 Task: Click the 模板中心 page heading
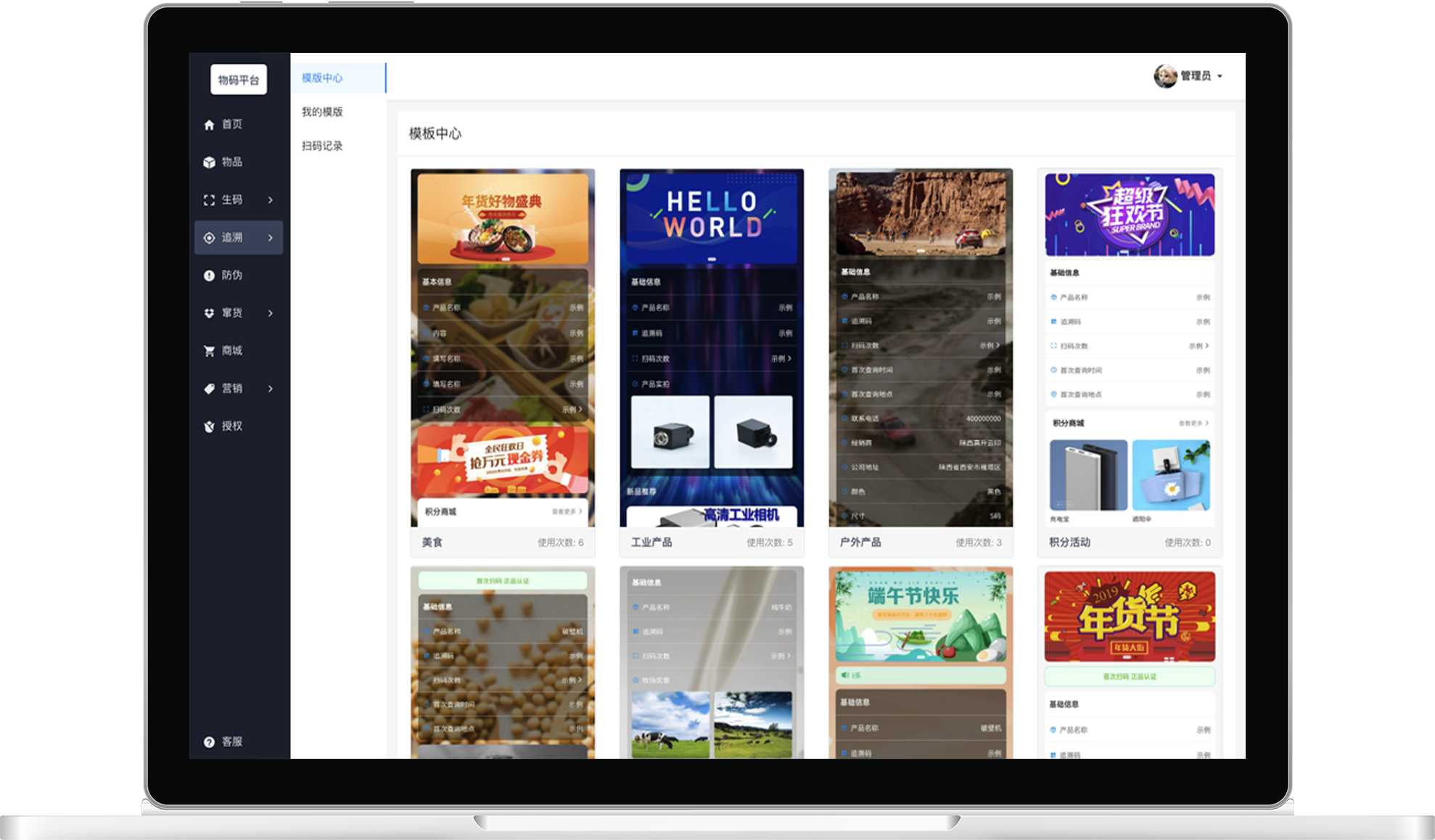pos(435,133)
